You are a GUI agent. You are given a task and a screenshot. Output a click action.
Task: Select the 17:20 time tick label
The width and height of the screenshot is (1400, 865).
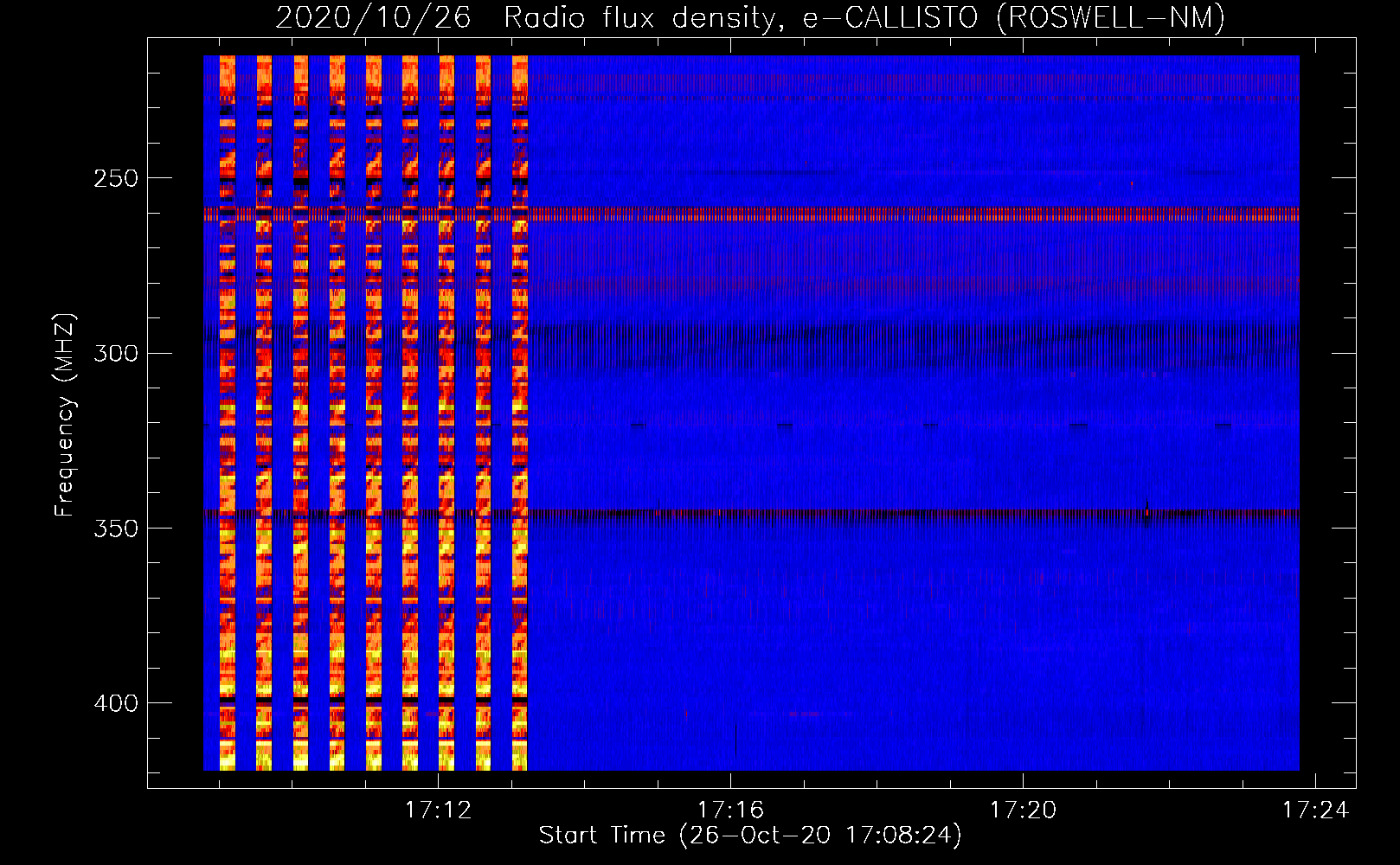[1023, 810]
